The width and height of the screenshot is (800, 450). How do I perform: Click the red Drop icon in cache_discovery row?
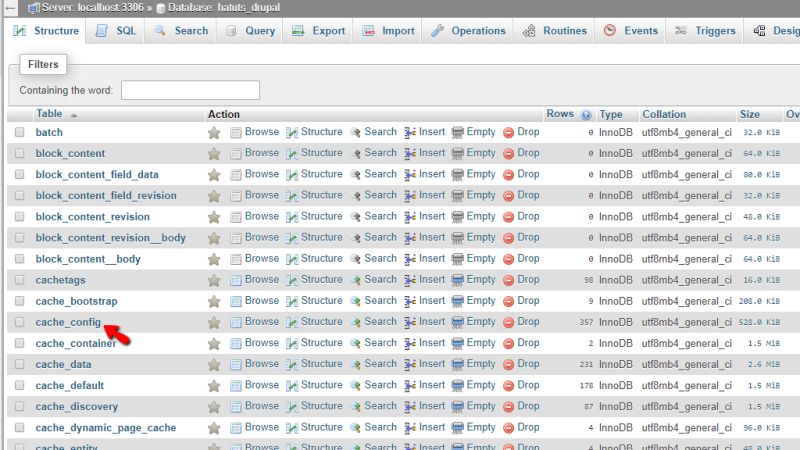click(508, 407)
